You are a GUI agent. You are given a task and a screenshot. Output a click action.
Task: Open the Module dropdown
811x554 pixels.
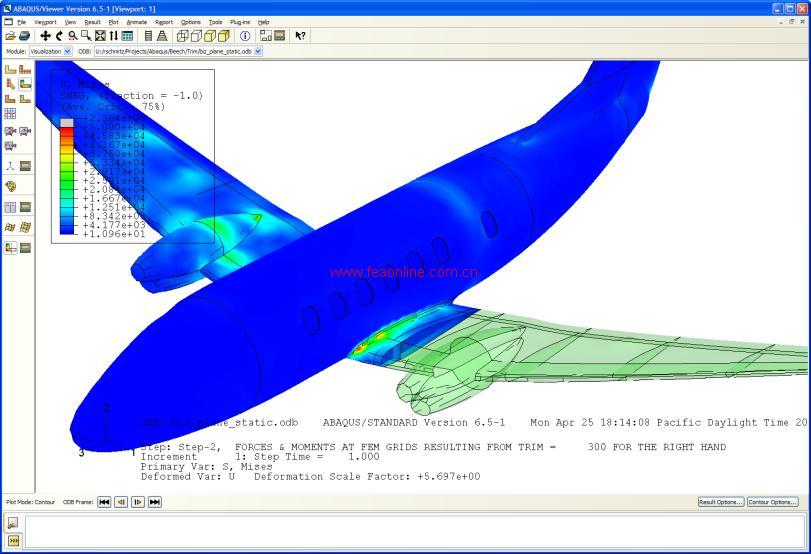tap(67, 51)
